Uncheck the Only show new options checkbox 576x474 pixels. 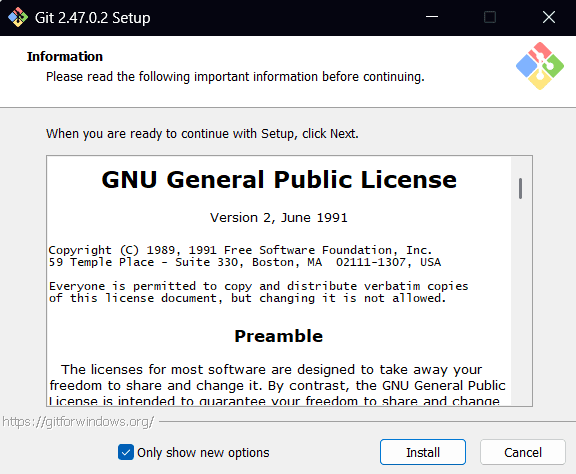pos(126,452)
